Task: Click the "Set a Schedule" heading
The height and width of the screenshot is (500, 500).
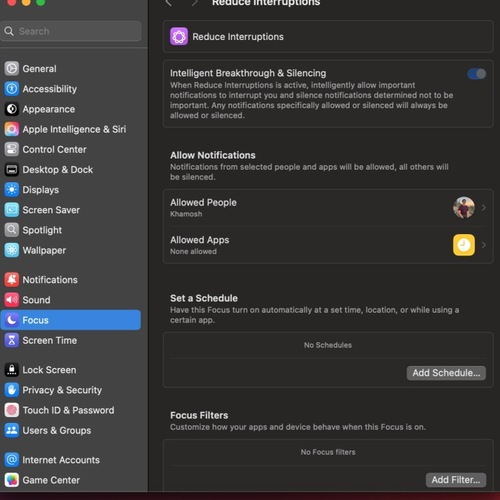Action: 204,298
